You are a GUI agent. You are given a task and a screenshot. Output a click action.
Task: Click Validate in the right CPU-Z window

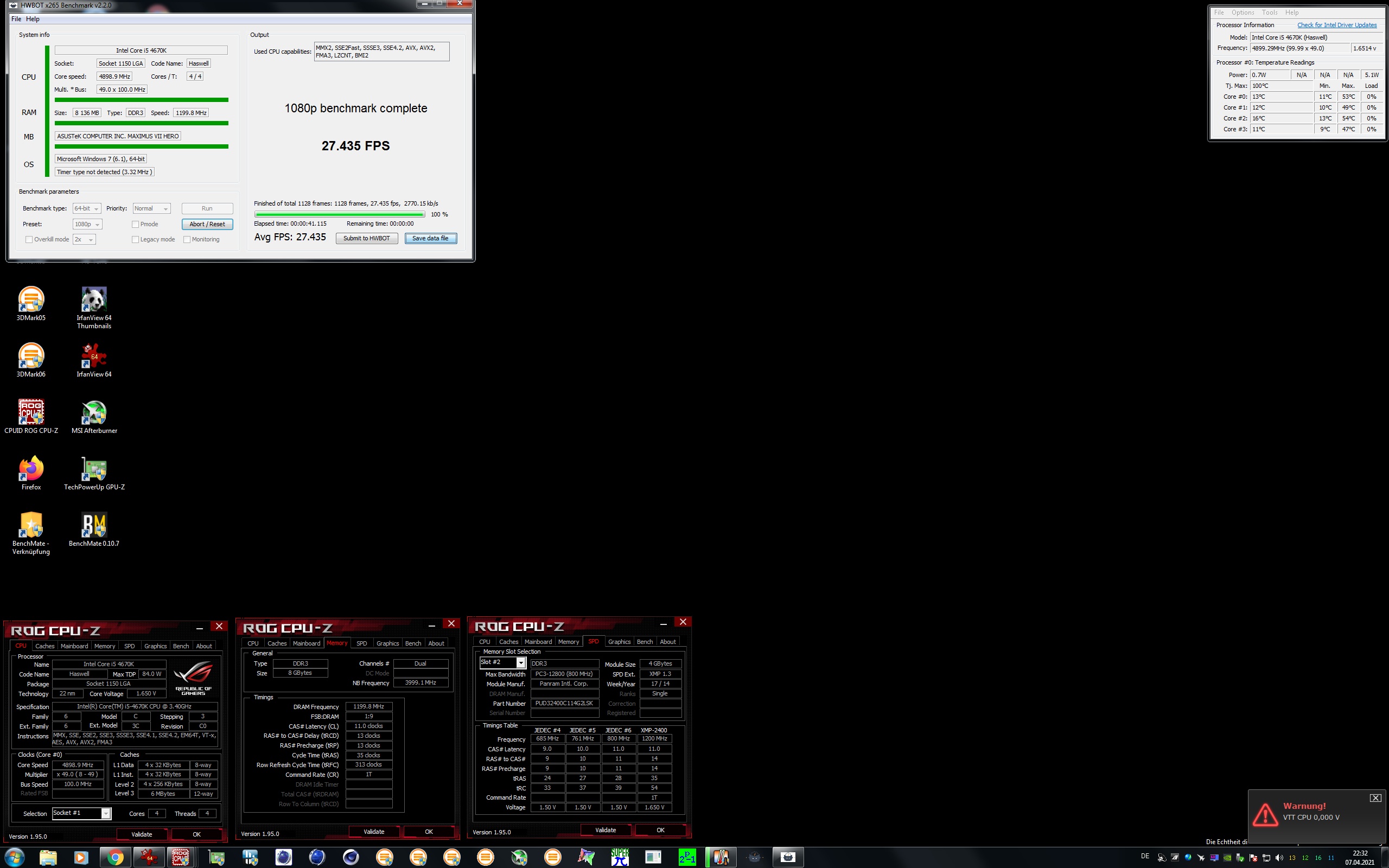point(606,830)
